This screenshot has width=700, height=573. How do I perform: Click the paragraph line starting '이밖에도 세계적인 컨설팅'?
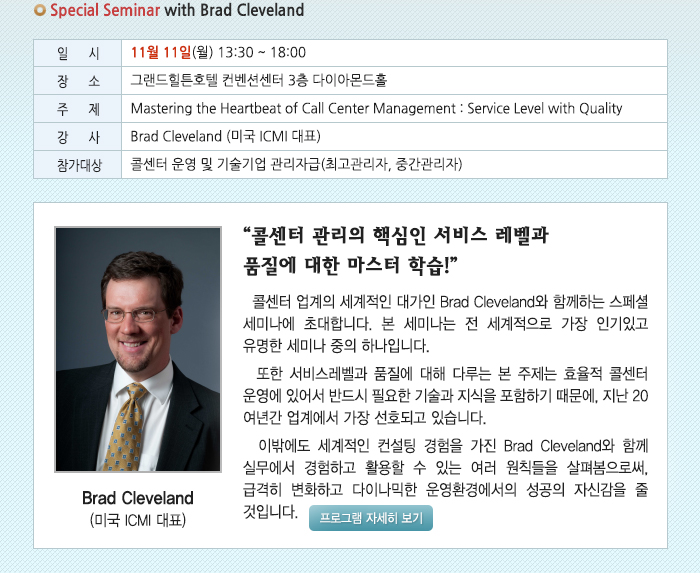pyautogui.click(x=453, y=446)
